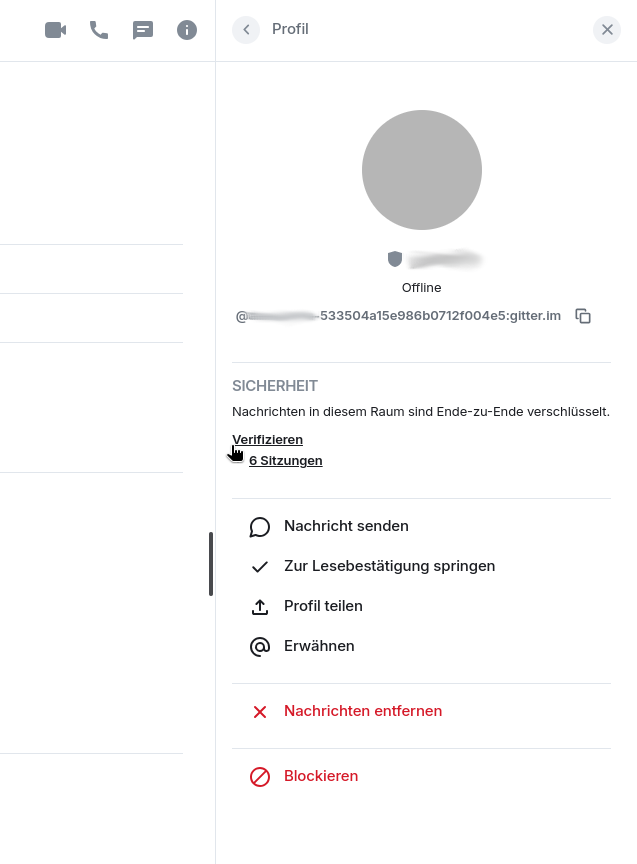Open threads using chat bubble icon

(143, 30)
